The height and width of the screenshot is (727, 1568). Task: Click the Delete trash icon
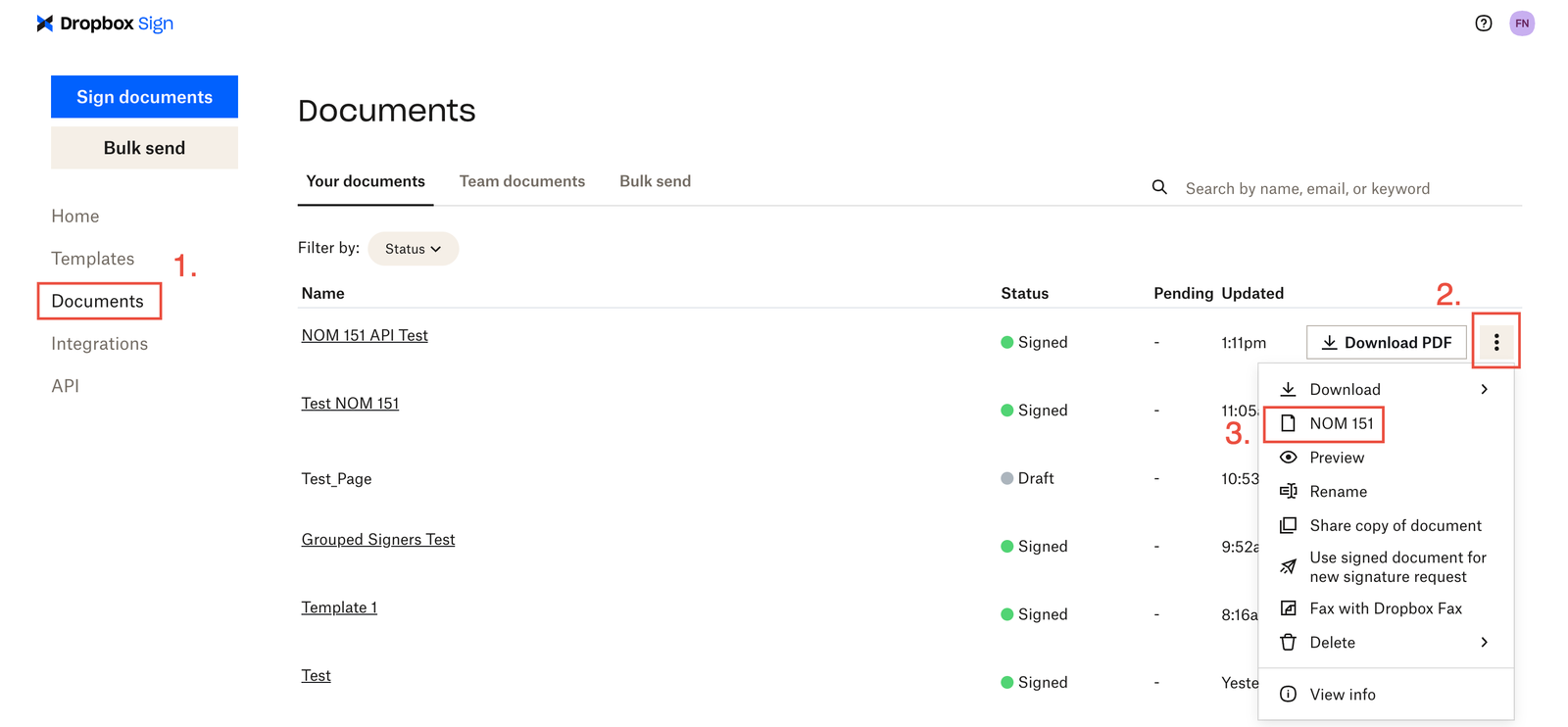pos(1289,642)
